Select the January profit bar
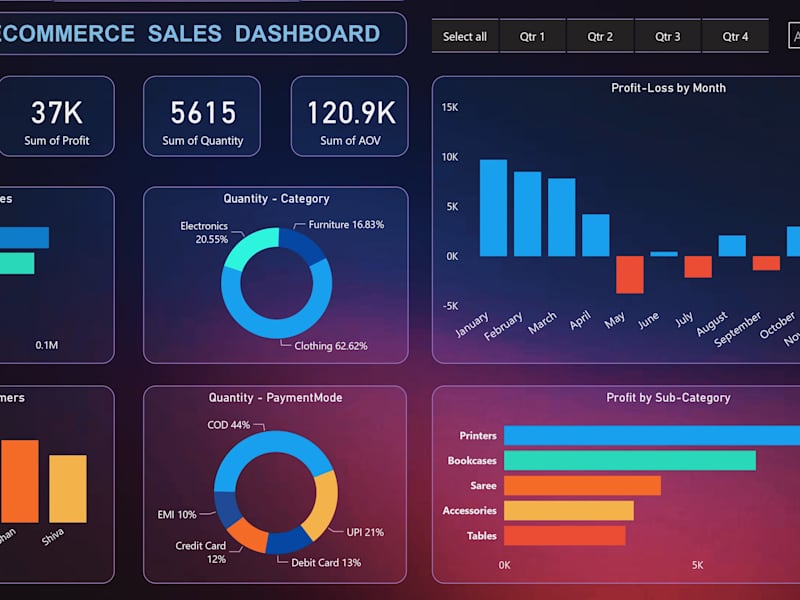 [x=493, y=208]
